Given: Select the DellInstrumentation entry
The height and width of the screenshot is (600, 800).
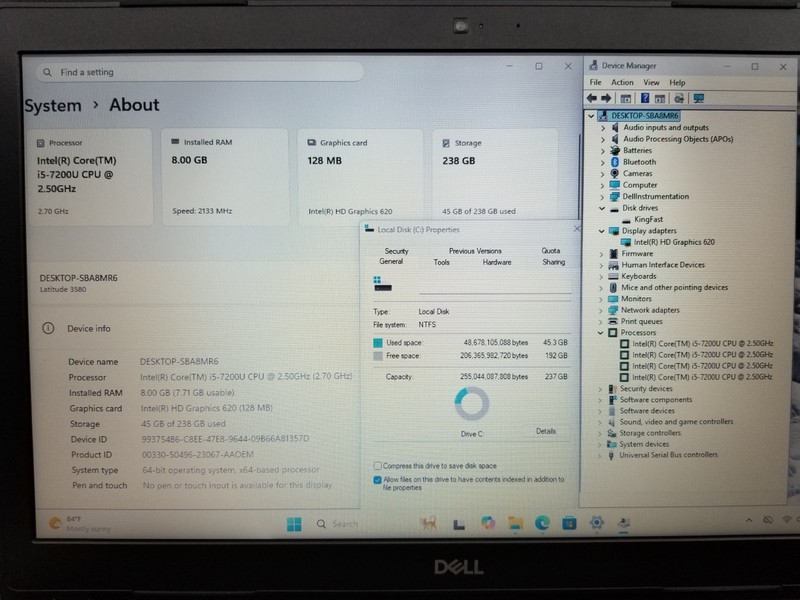Looking at the screenshot, I should 656,196.
